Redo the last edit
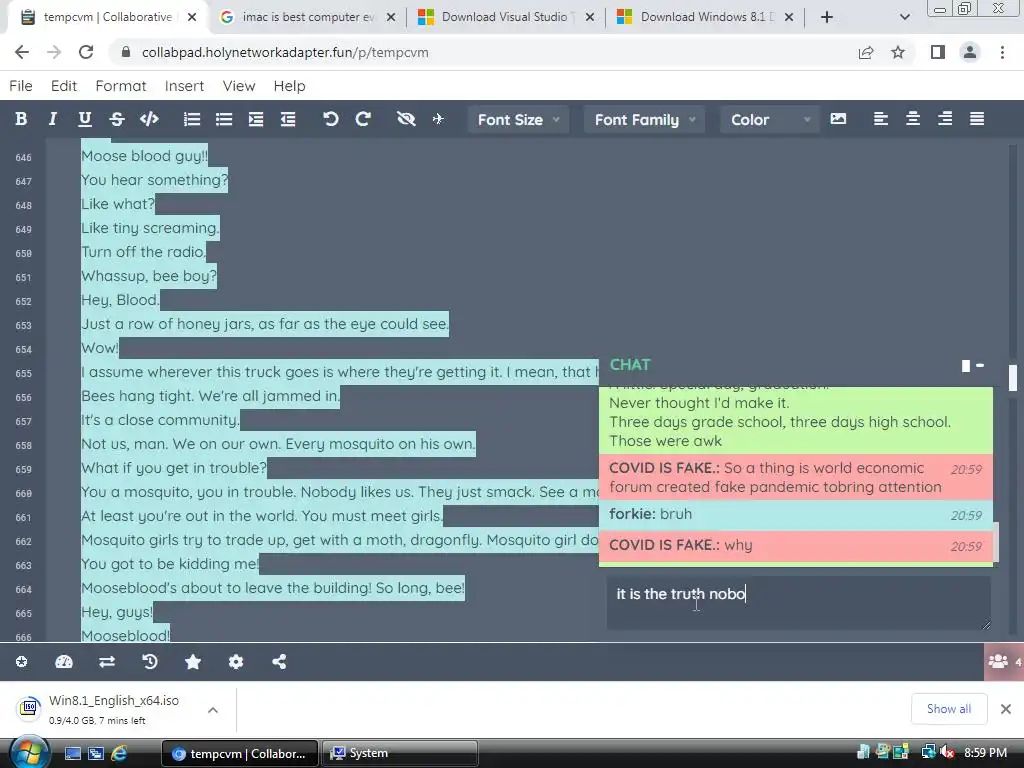Viewport: 1024px width, 768px height. (x=363, y=119)
